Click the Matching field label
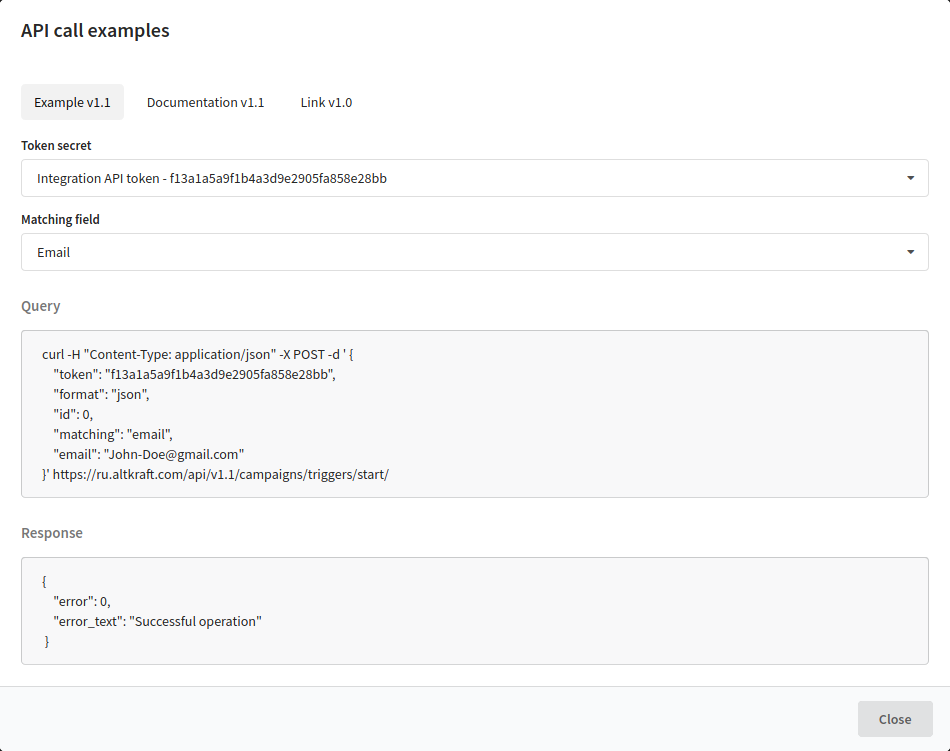This screenshot has height=751, width=950. click(x=61, y=219)
